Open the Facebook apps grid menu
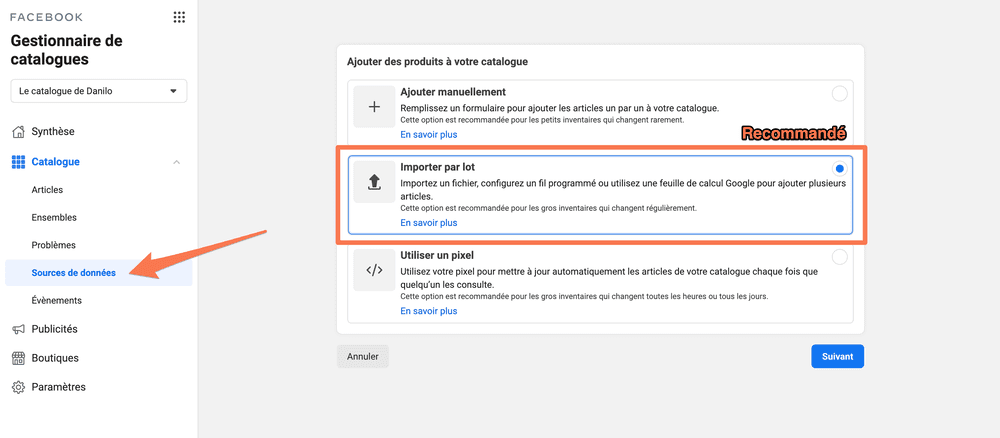Viewport: 1000px width, 438px height. (x=179, y=17)
